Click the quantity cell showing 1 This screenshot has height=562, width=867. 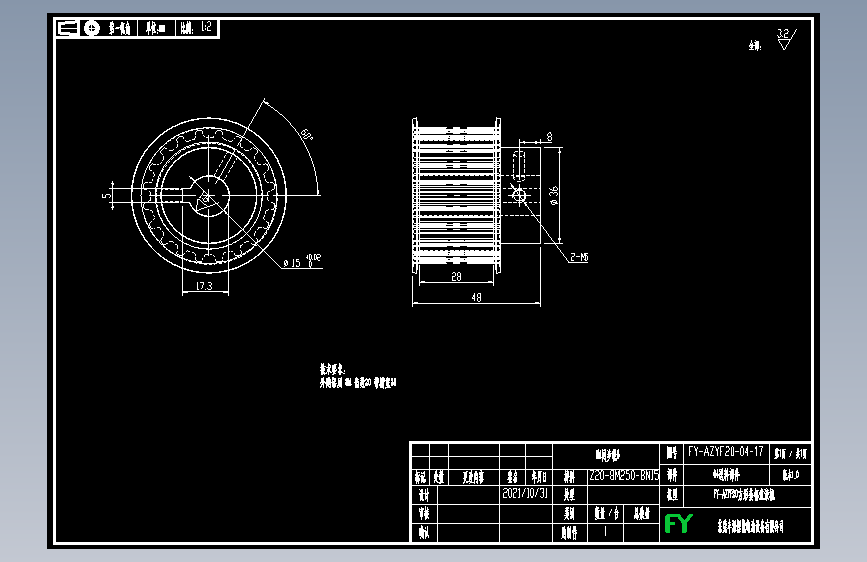(x=605, y=532)
